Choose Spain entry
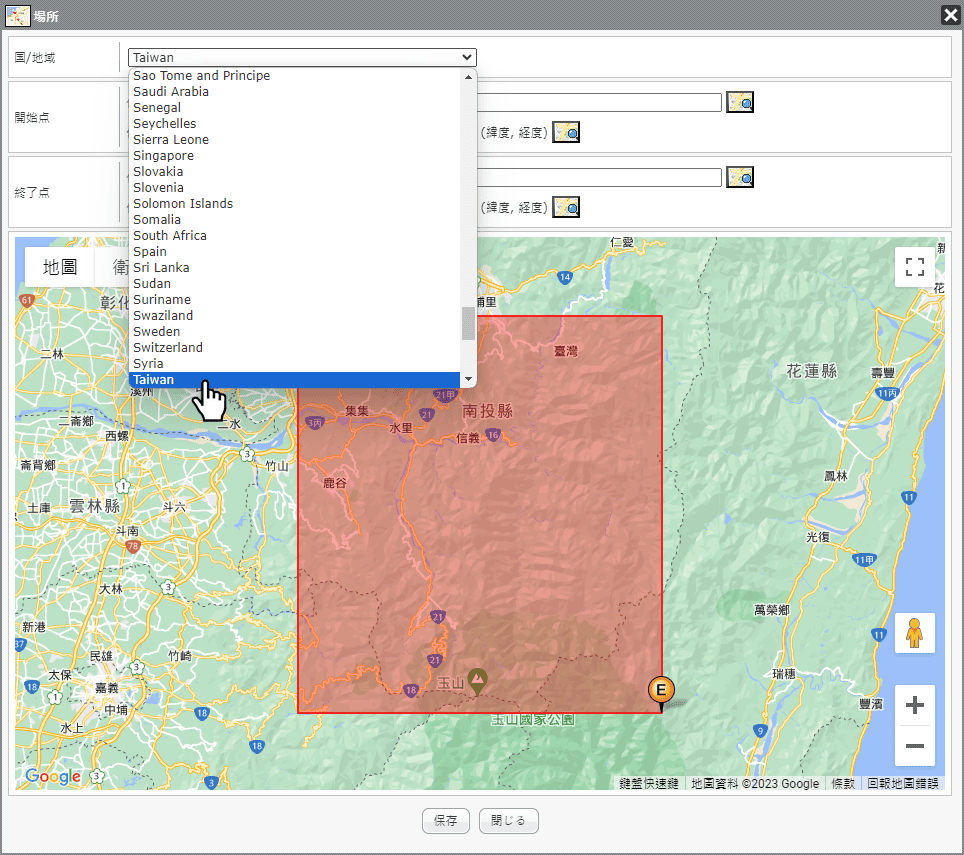964x855 pixels. point(294,251)
